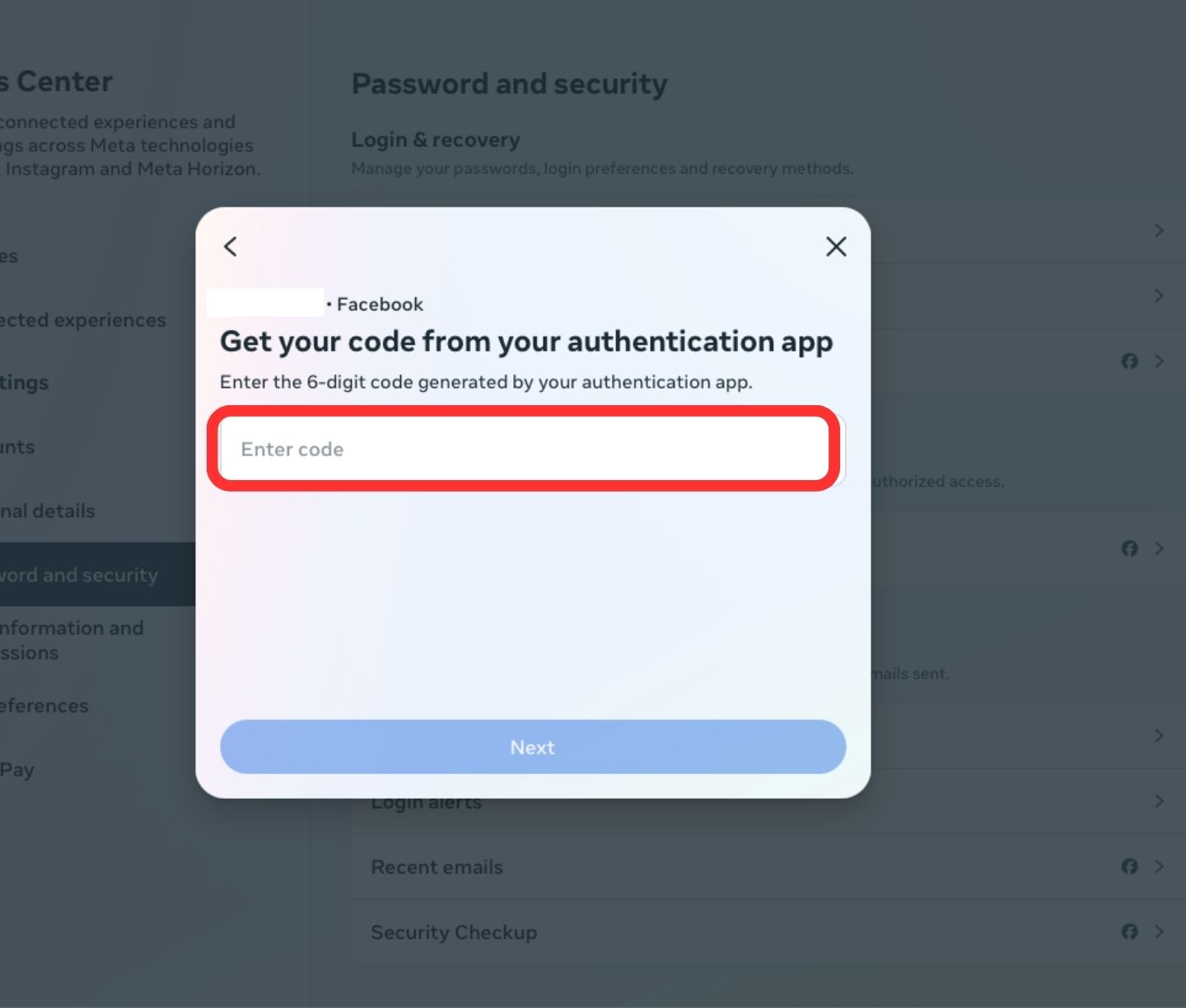Open Your information and permissions sidebar item

[72, 640]
